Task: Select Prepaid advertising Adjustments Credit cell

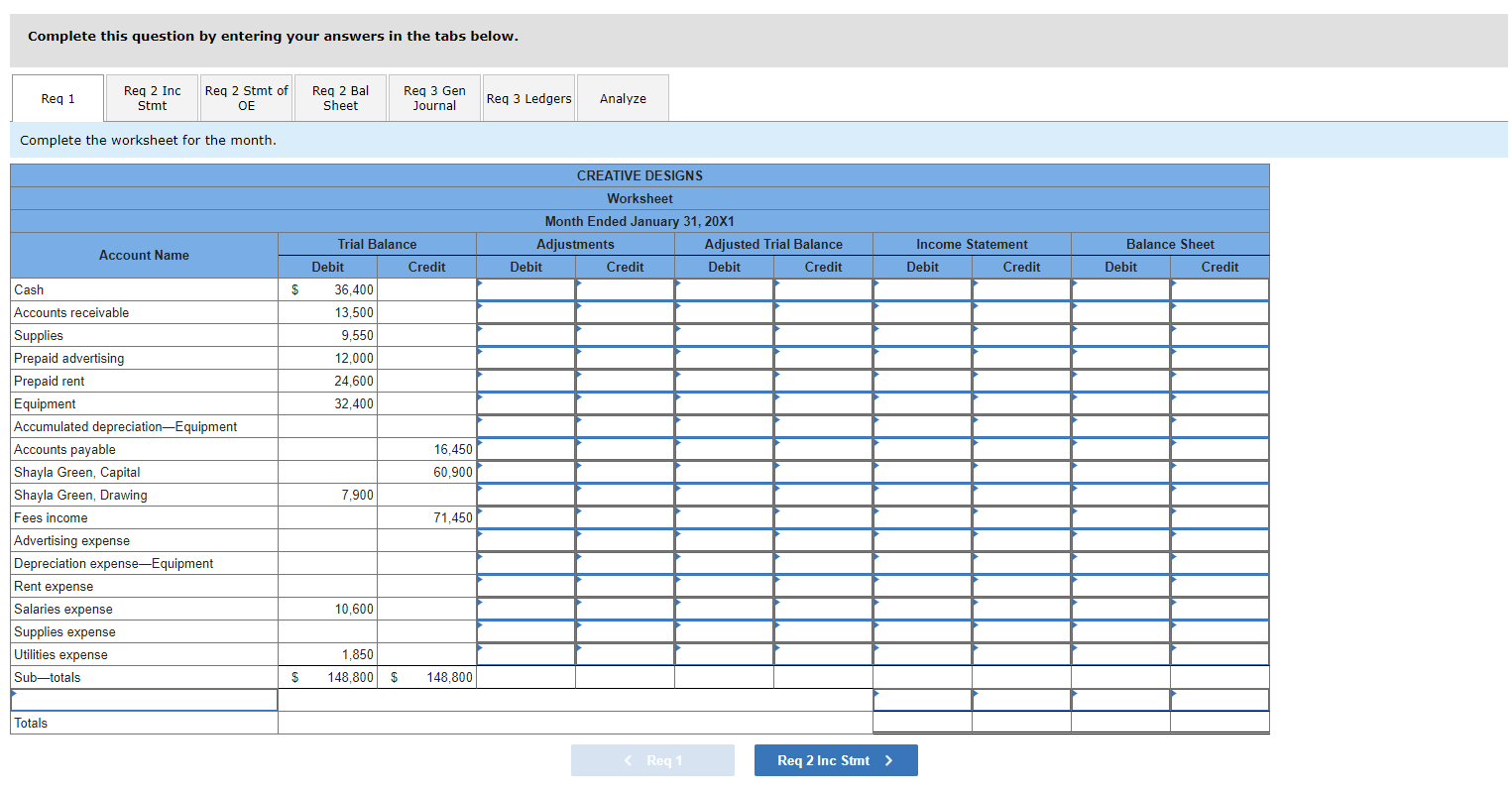Action: point(625,358)
